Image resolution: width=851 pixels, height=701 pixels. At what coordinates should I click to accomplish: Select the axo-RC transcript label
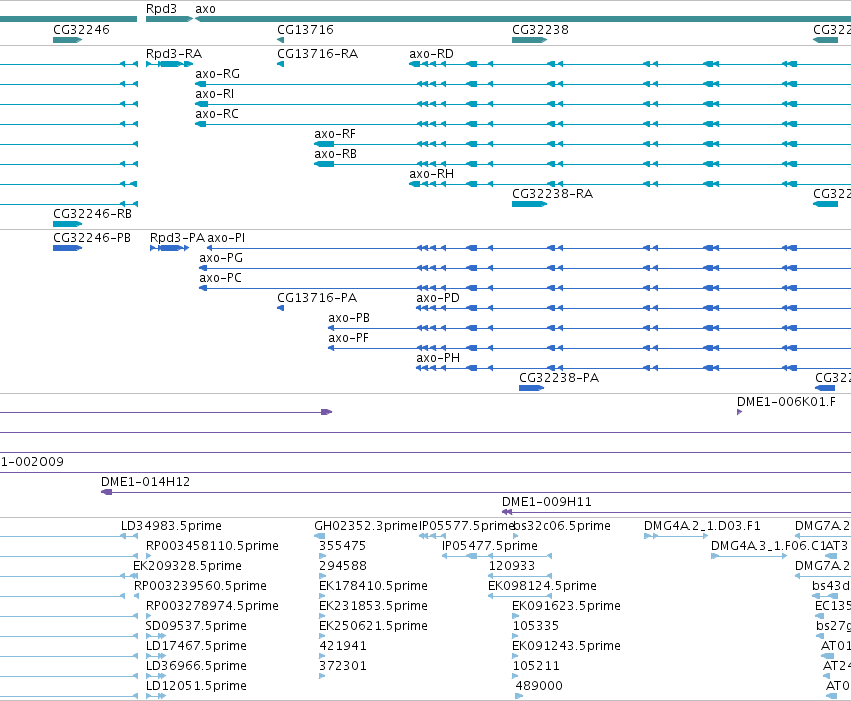217,114
